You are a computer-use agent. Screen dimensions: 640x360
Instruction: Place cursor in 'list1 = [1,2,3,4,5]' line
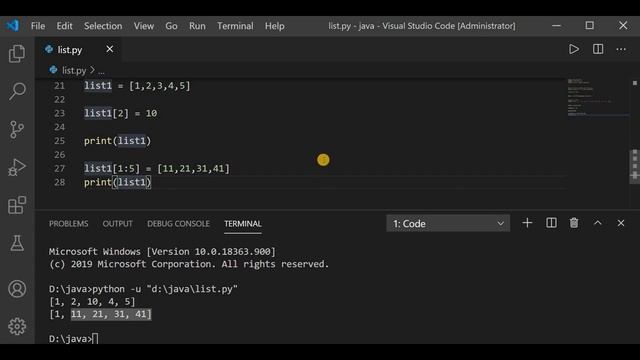[137, 86]
